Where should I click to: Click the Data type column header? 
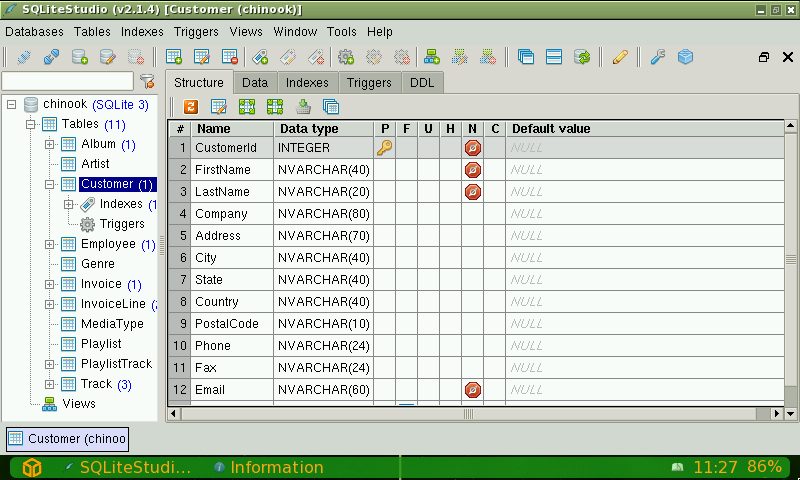[323, 129]
